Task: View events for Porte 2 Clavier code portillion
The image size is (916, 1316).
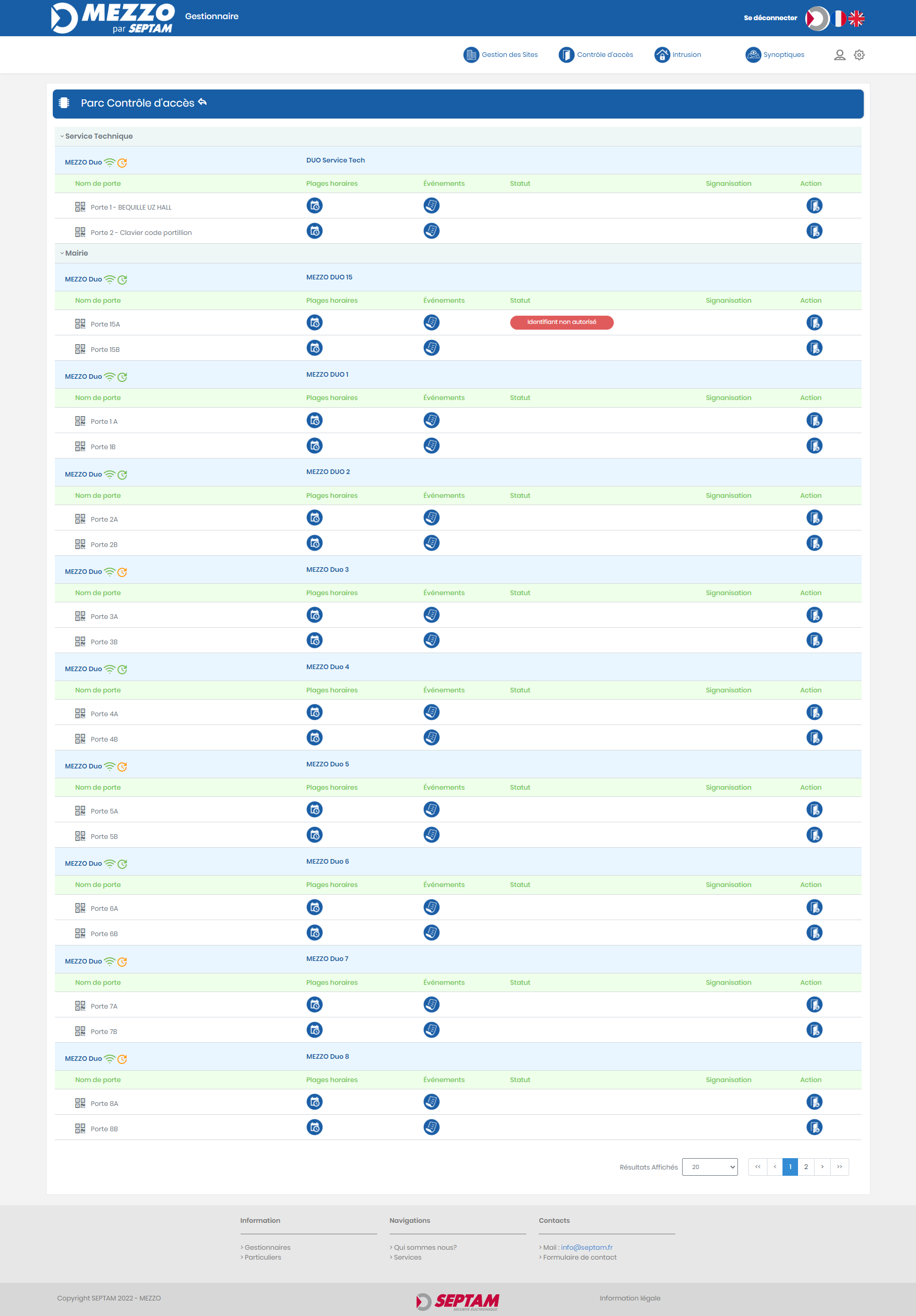Action: pos(431,231)
